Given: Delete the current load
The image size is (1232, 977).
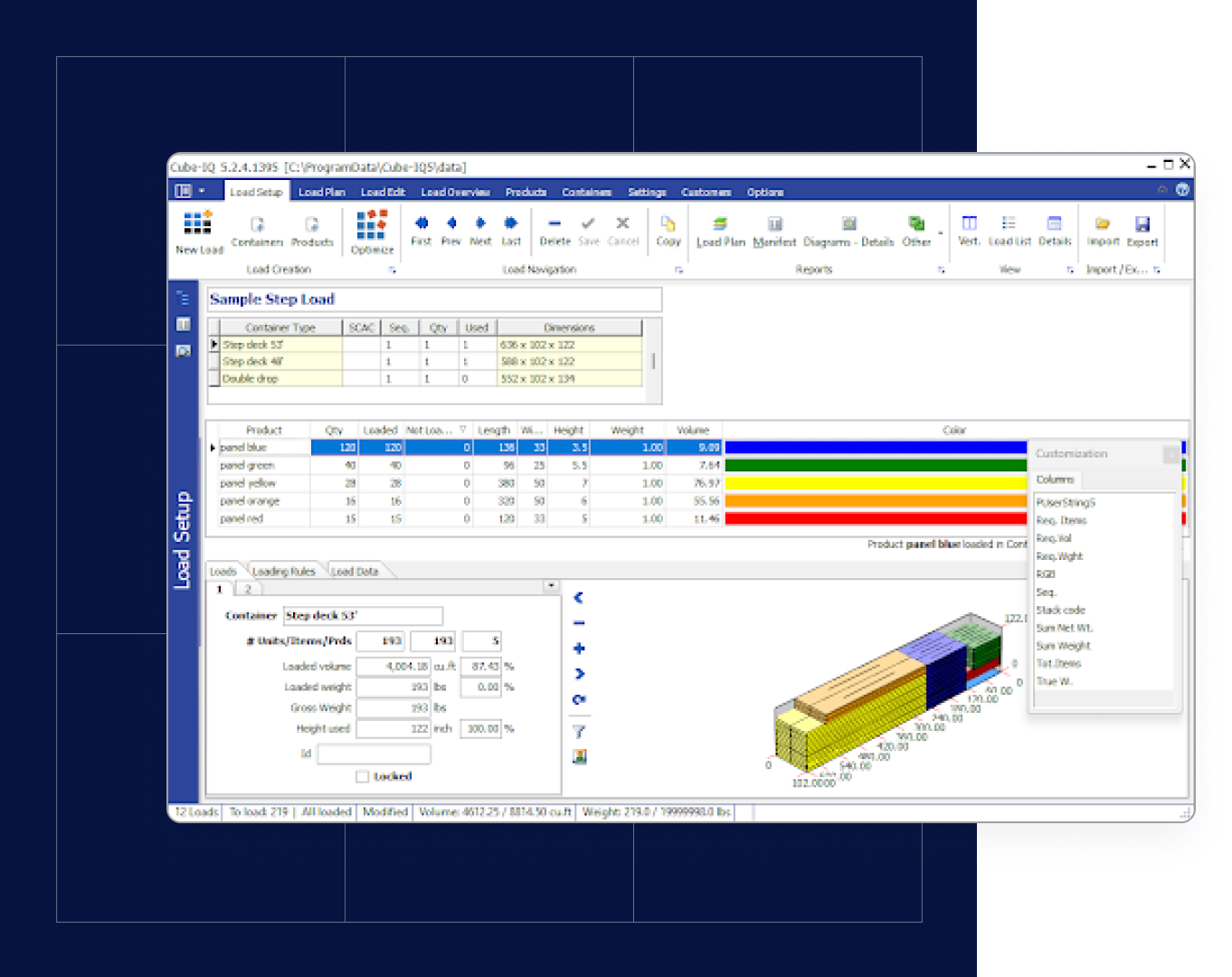Looking at the screenshot, I should [x=554, y=231].
